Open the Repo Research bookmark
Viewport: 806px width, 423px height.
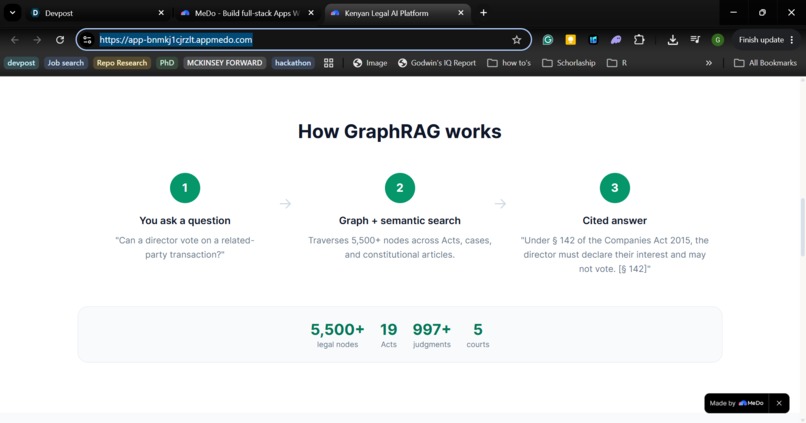click(122, 63)
